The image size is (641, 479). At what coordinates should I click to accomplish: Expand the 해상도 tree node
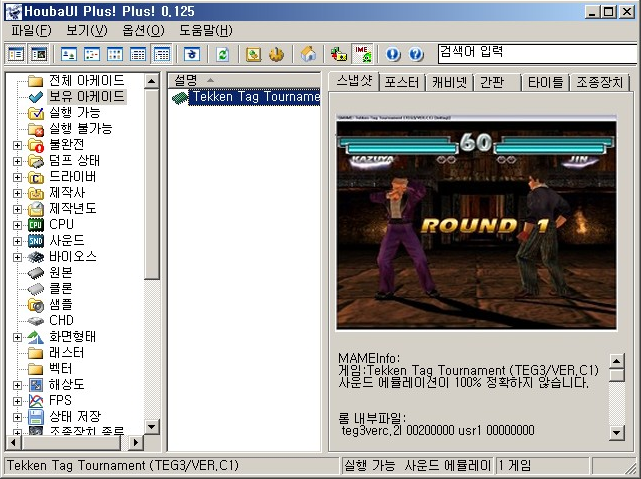click(17, 385)
